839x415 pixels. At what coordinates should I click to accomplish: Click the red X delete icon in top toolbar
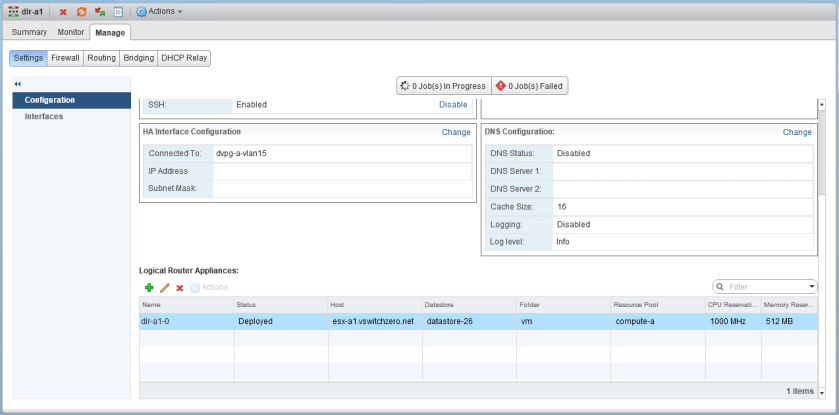tap(63, 12)
